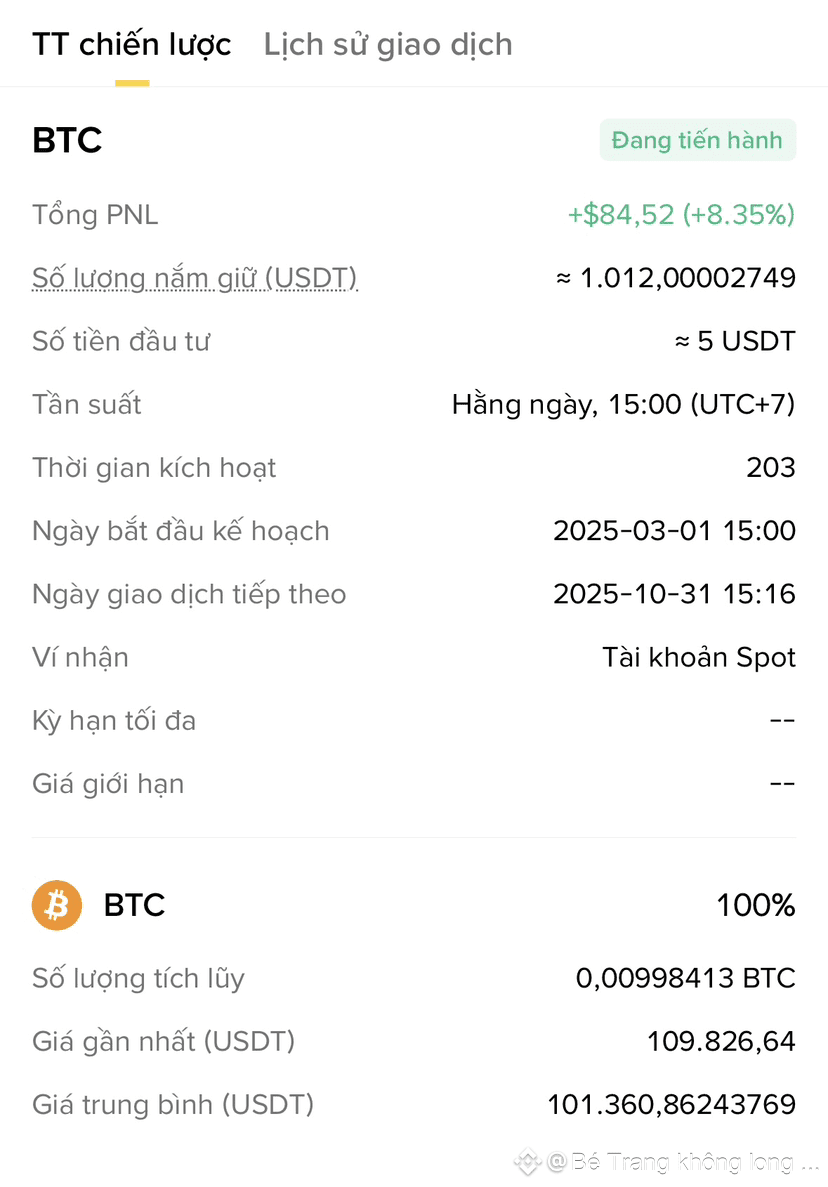This screenshot has height=1187, width=828.
Task: Click the Ngày giao dịch tiếp theo date
Action: tap(674, 594)
